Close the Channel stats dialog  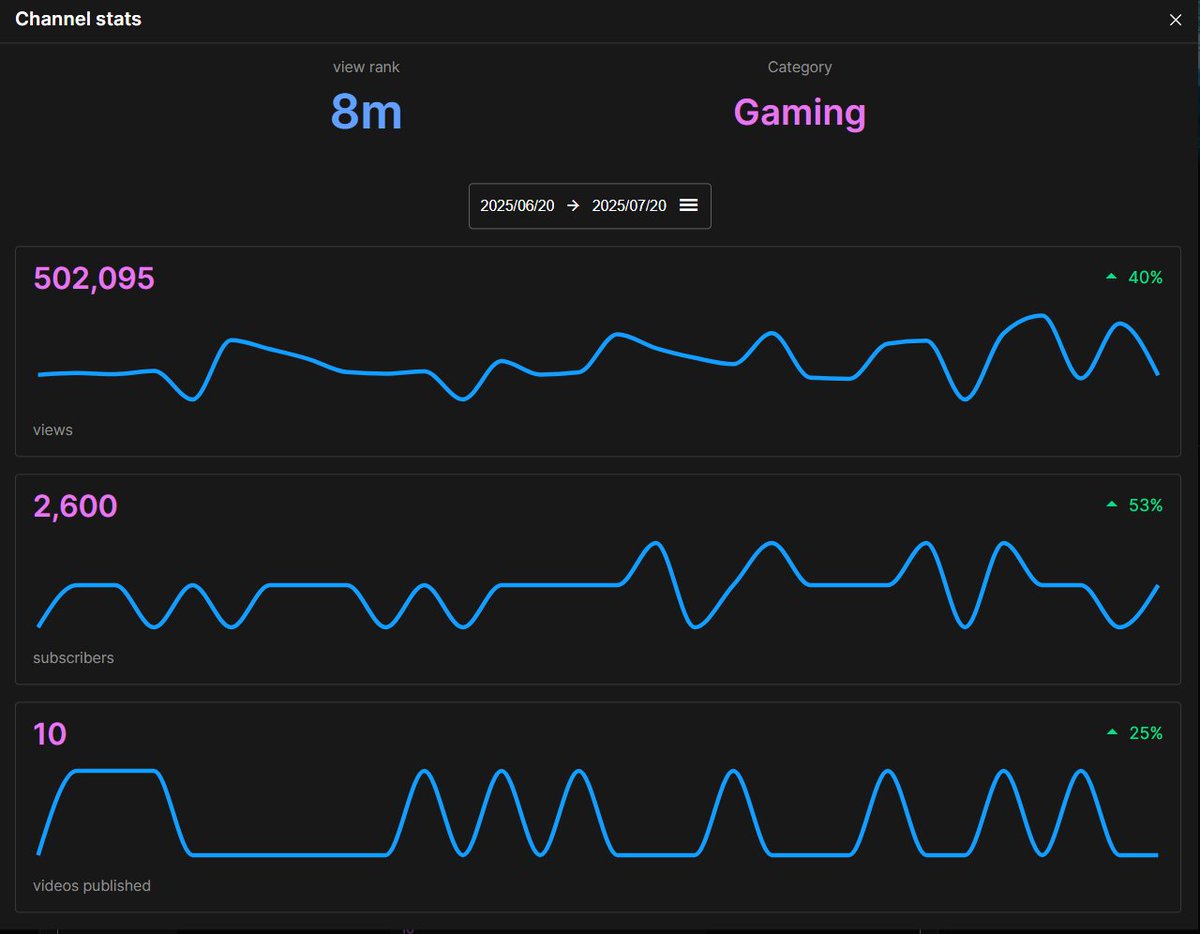tap(1175, 20)
